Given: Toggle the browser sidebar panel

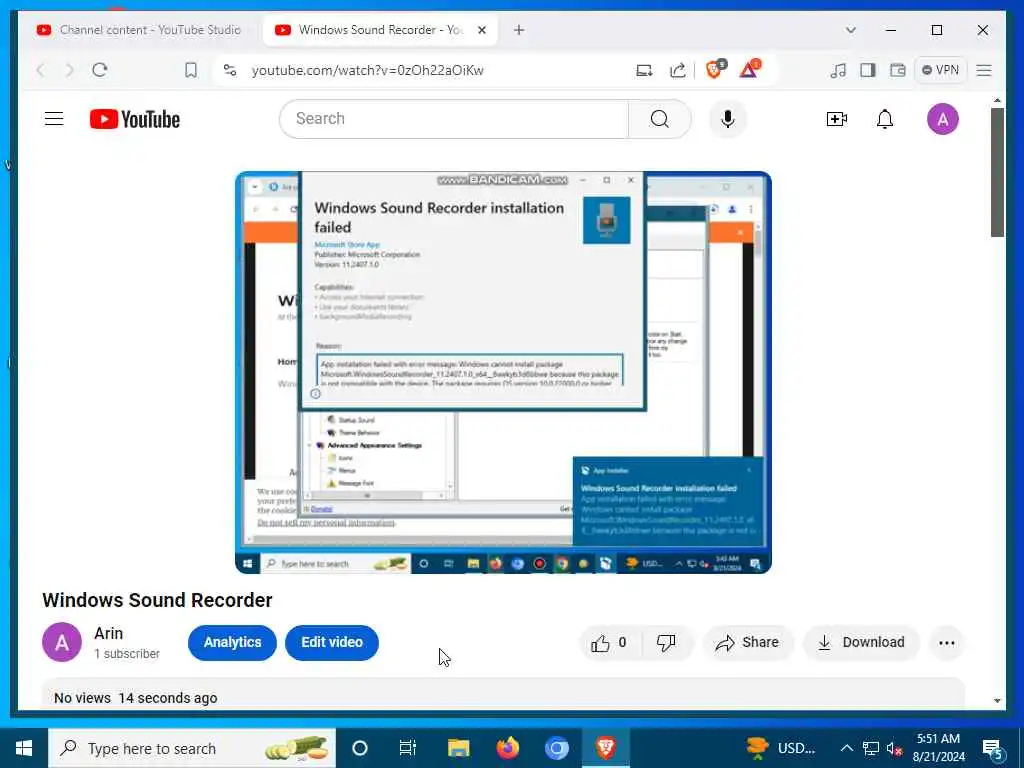Looking at the screenshot, I should (868, 70).
